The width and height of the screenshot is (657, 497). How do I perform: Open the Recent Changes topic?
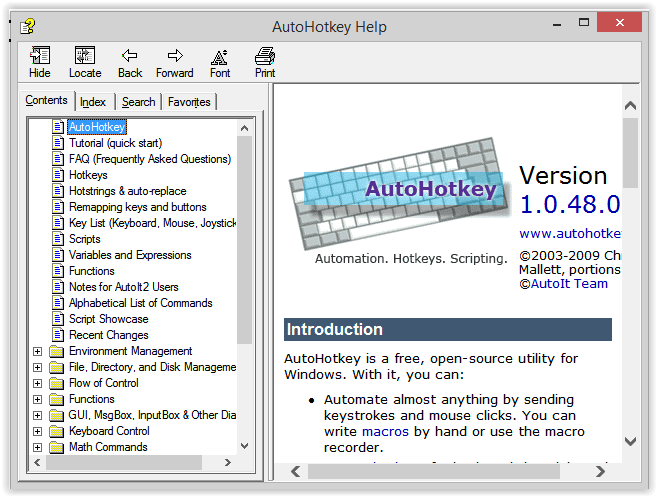(109, 335)
